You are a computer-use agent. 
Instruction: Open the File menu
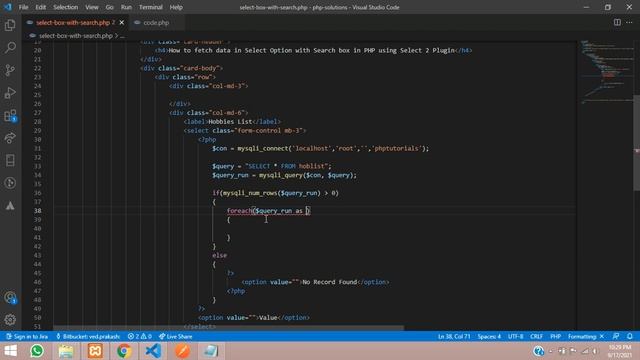(x=24, y=7)
